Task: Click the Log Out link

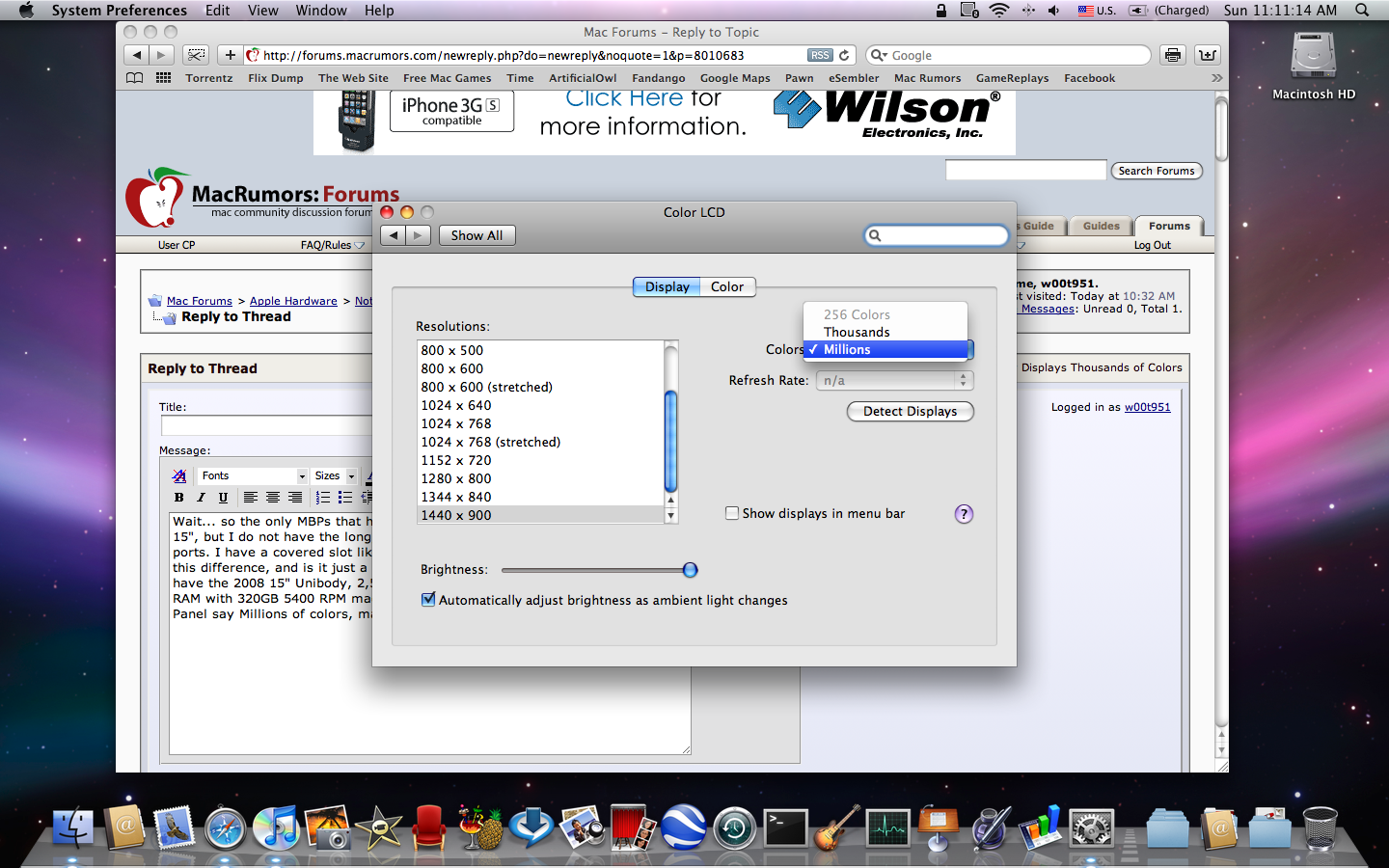Action: (x=1153, y=245)
